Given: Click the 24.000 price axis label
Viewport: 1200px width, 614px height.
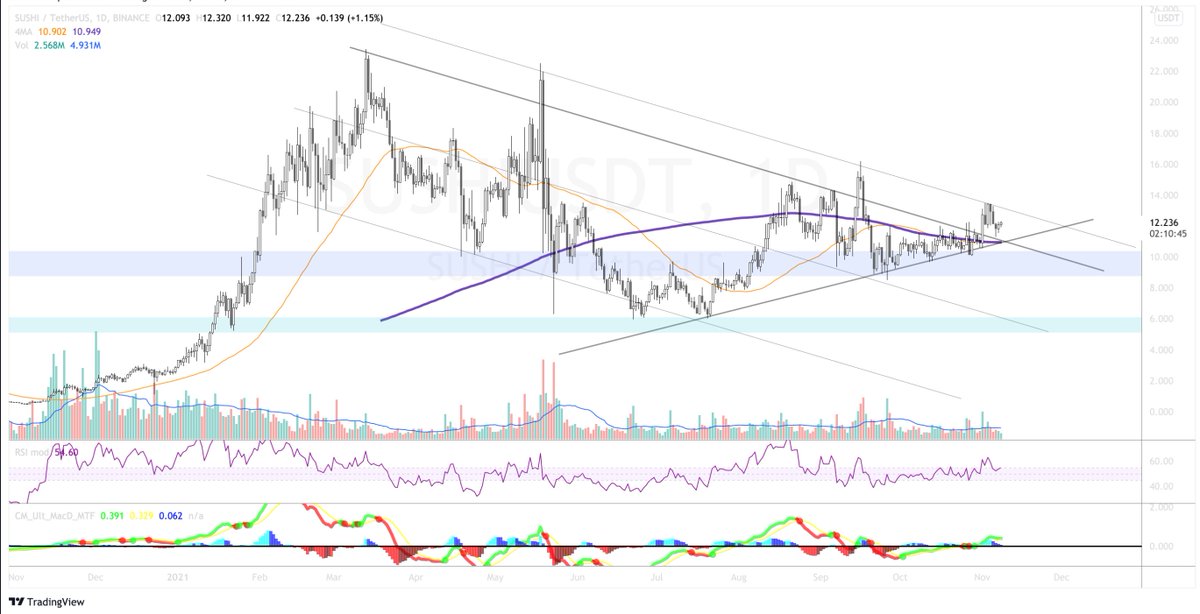Looking at the screenshot, I should [x=1163, y=41].
